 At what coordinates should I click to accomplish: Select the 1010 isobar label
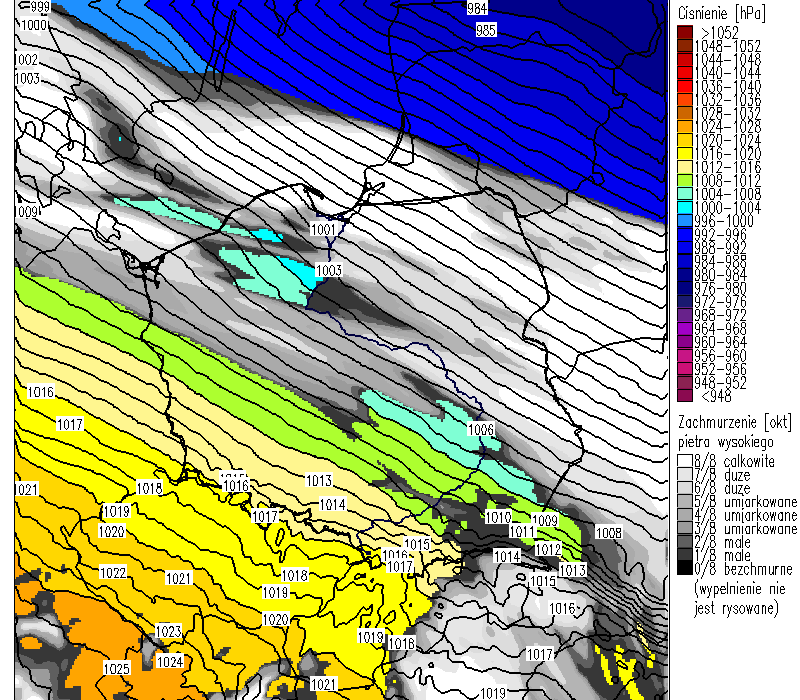(498, 517)
